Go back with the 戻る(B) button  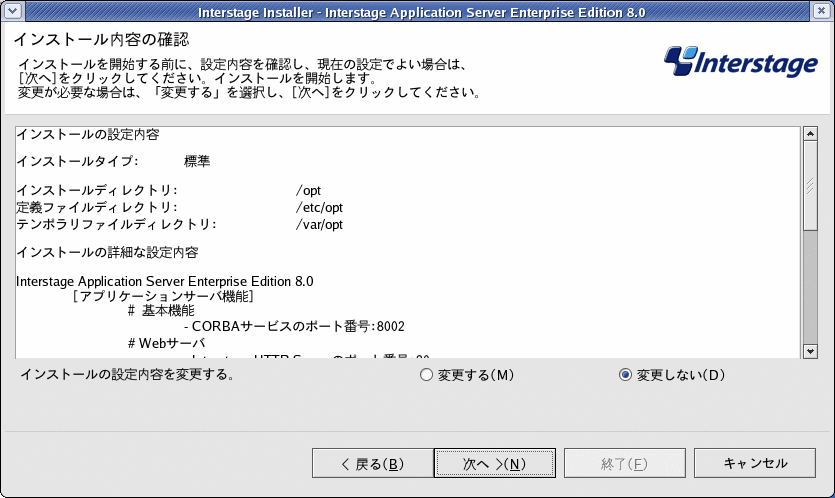pyautogui.click(x=373, y=463)
